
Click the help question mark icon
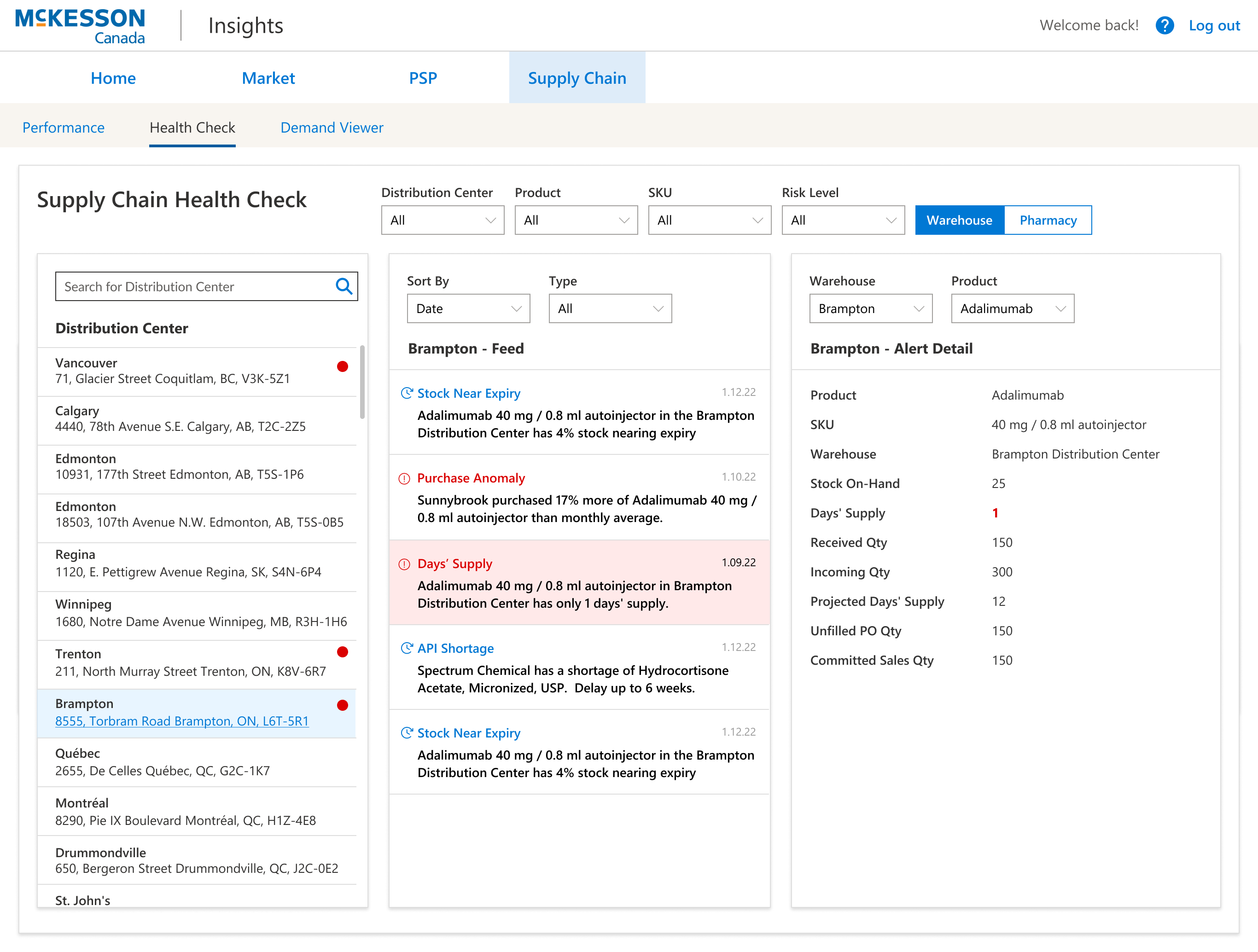click(x=1165, y=25)
